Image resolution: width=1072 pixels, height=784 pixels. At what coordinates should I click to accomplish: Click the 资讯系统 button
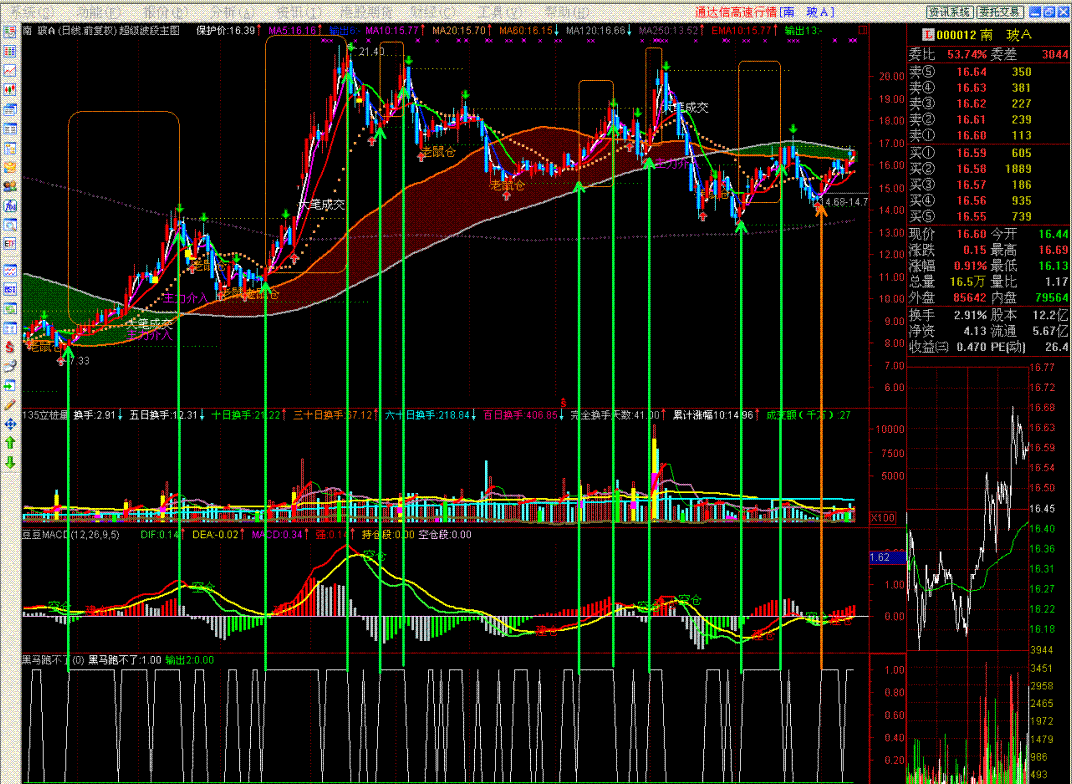[x=949, y=12]
